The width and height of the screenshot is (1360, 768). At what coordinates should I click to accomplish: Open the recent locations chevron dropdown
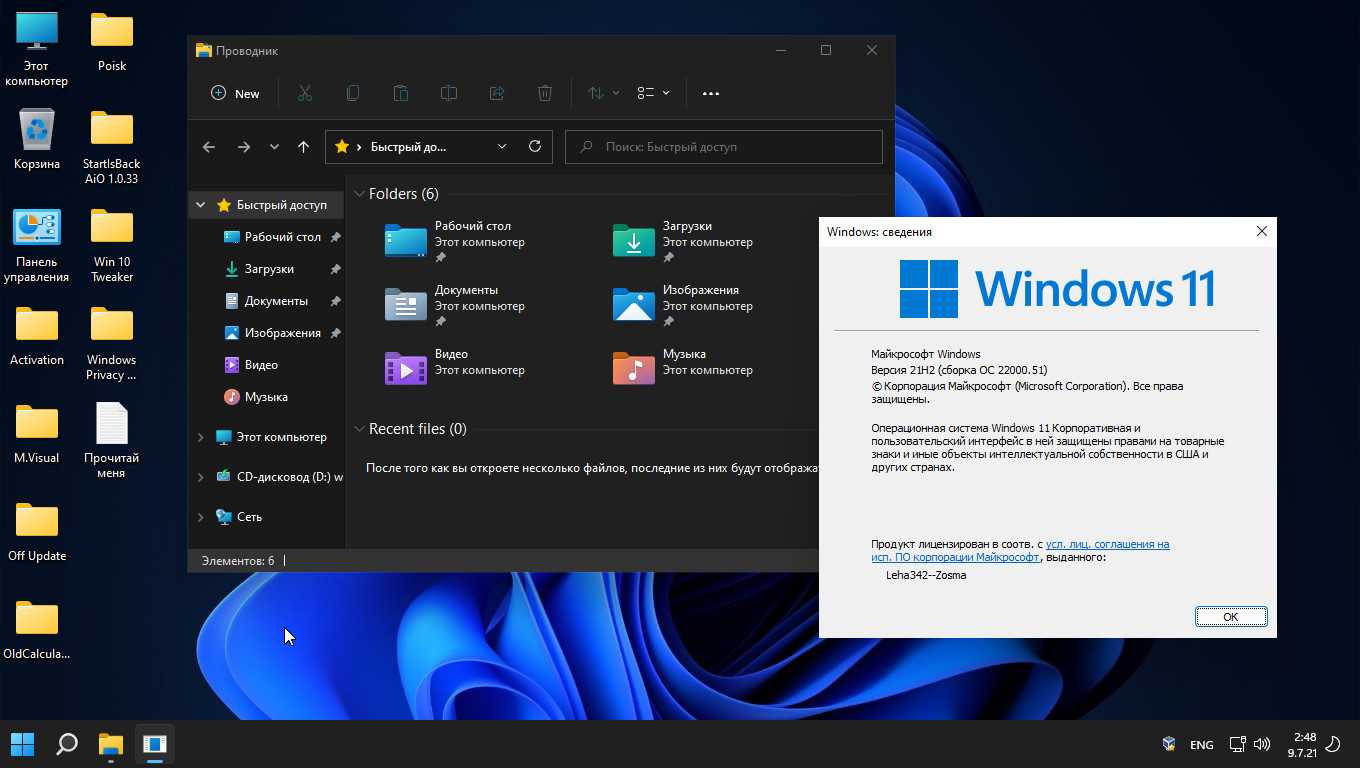tap(274, 147)
